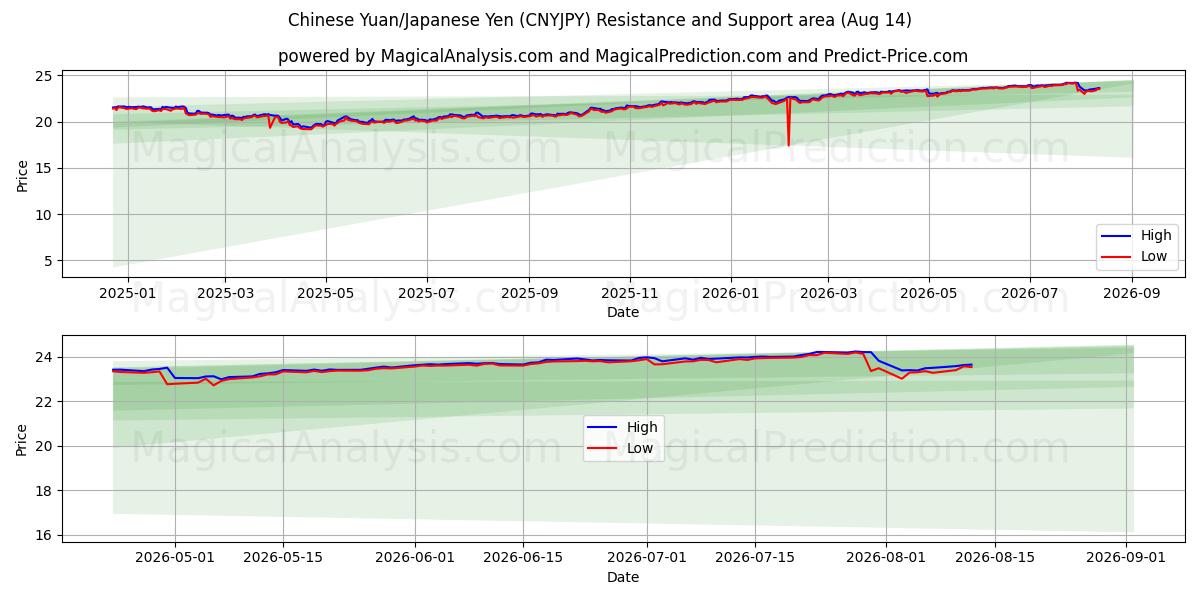This screenshot has width=1200, height=600.
Task: Click the 2026-07-15 date label
Action: 754,559
